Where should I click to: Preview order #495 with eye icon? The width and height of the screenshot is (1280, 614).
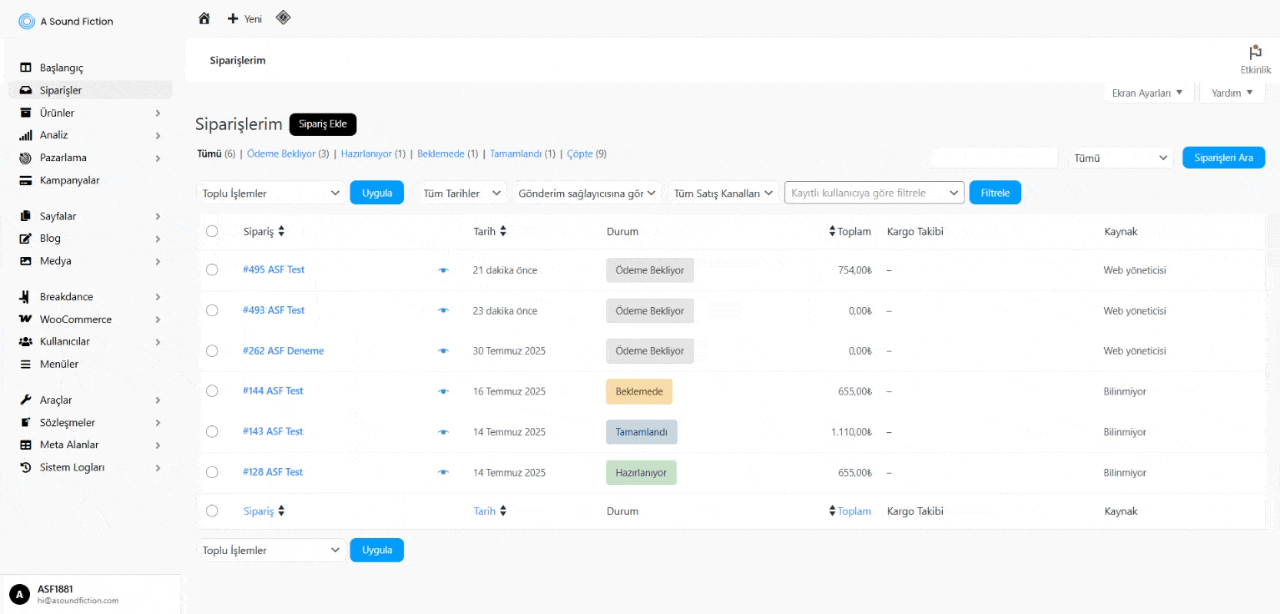(x=443, y=270)
